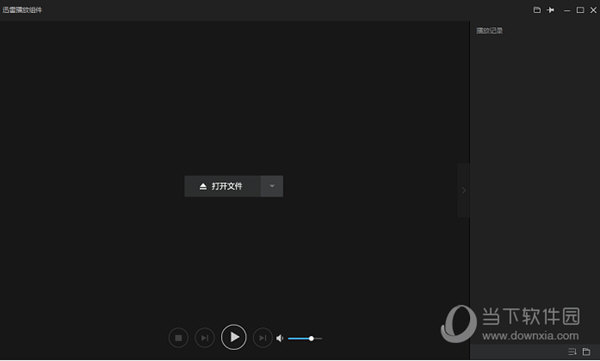
Task: Collapse the playback record side panel arrow
Action: (464, 190)
